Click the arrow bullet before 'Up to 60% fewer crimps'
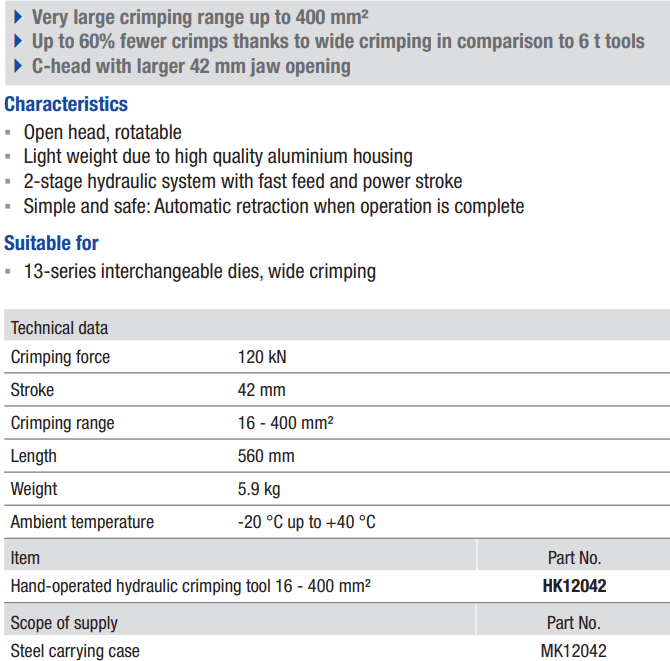Screen dimensions: 670x661 point(18,41)
